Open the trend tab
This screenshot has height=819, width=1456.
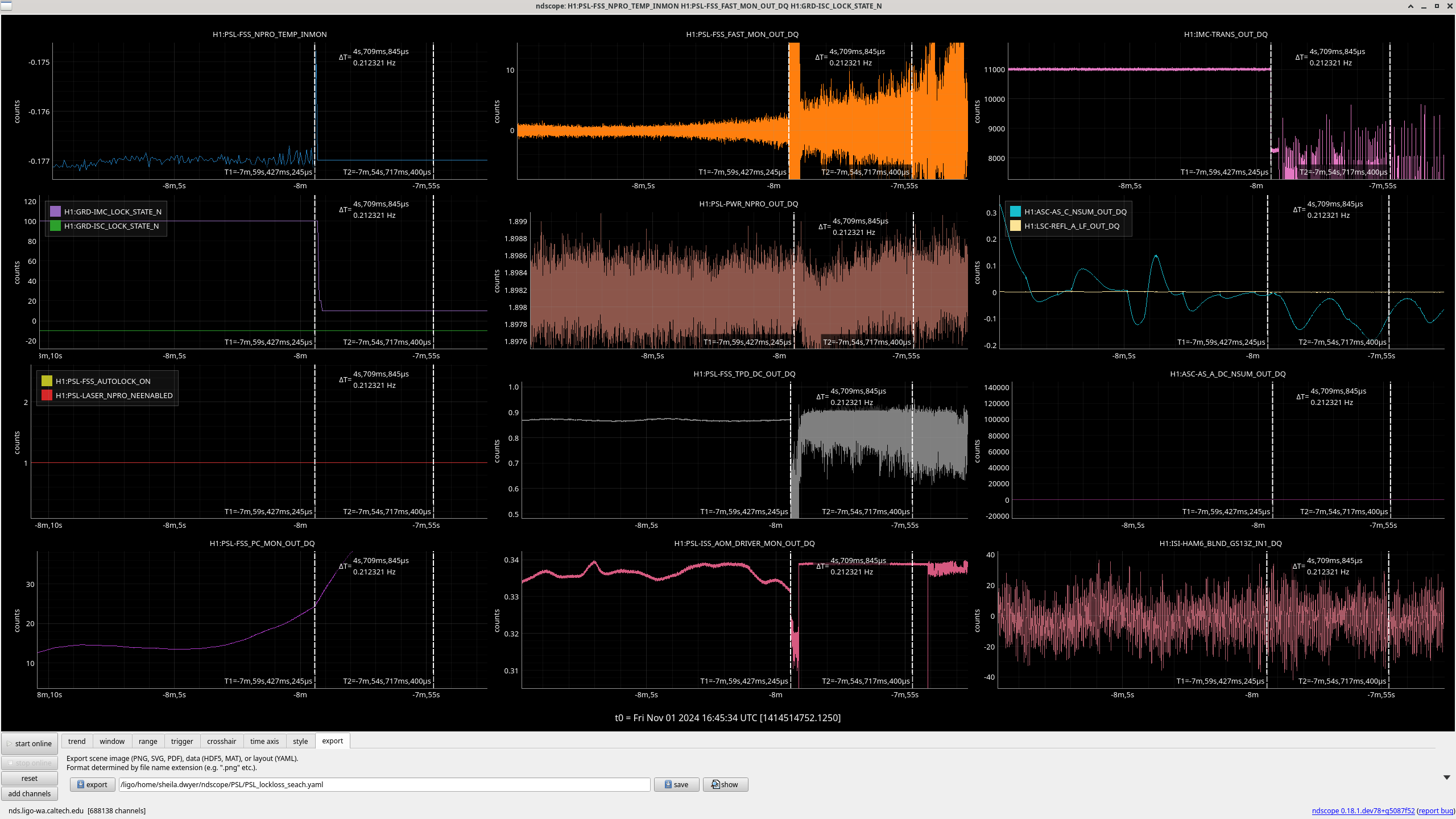[77, 741]
